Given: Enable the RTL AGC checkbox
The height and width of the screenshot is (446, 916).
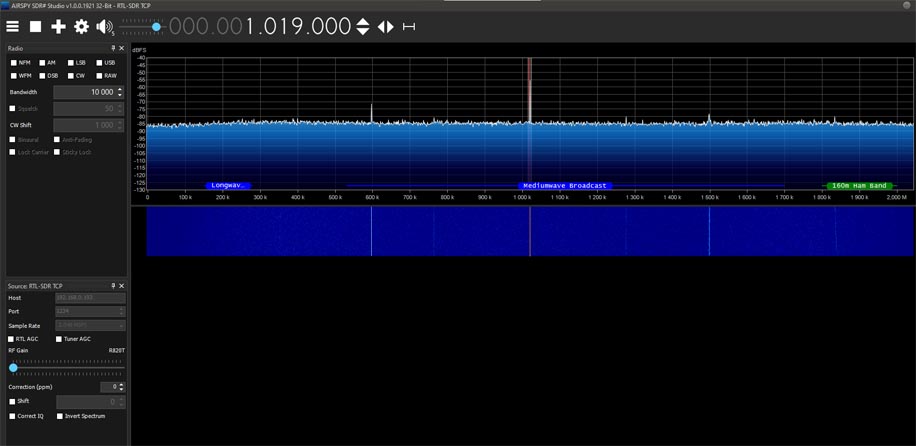Looking at the screenshot, I should 12,339.
